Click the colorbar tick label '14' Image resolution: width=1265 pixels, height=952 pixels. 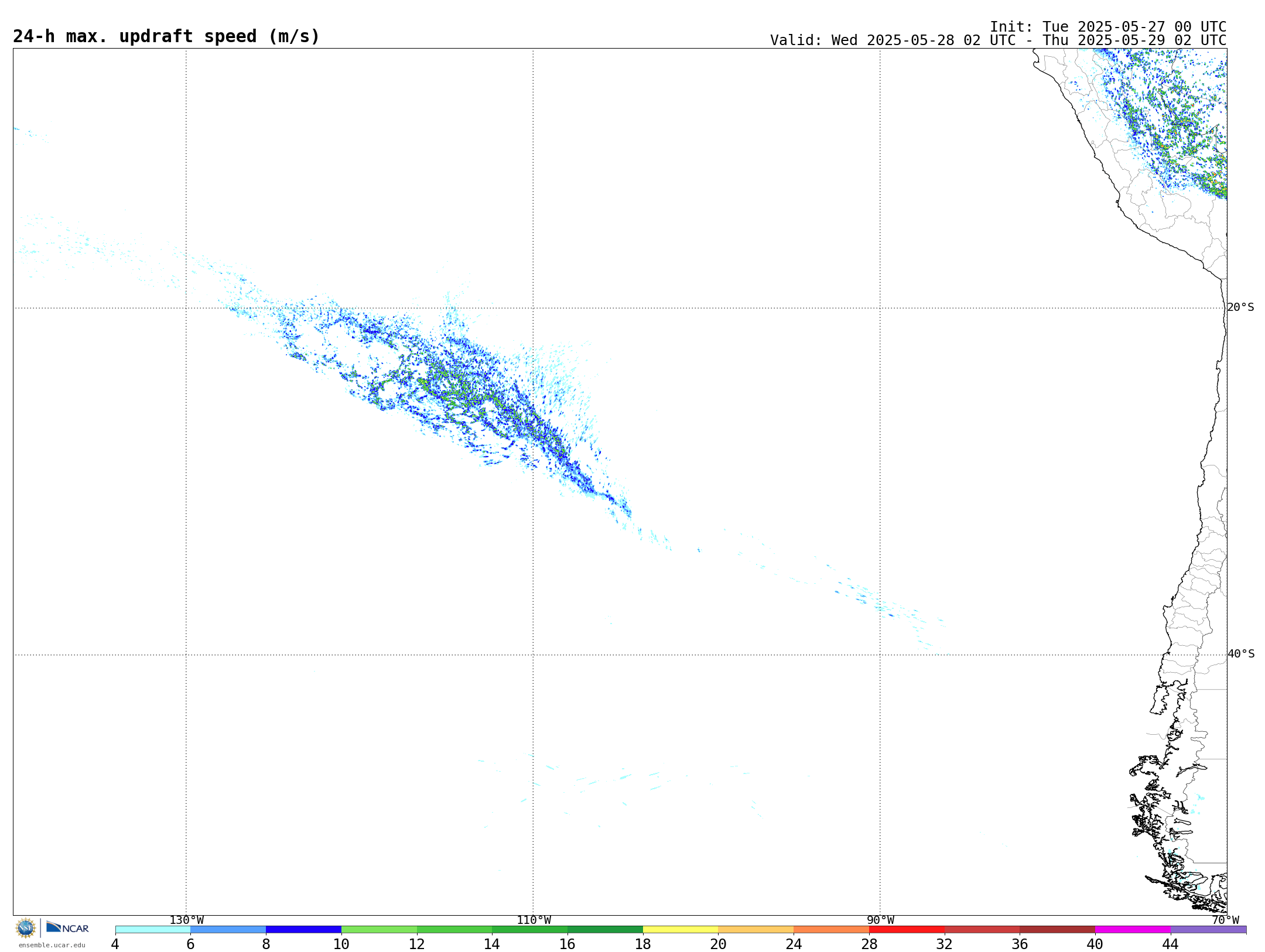492,944
